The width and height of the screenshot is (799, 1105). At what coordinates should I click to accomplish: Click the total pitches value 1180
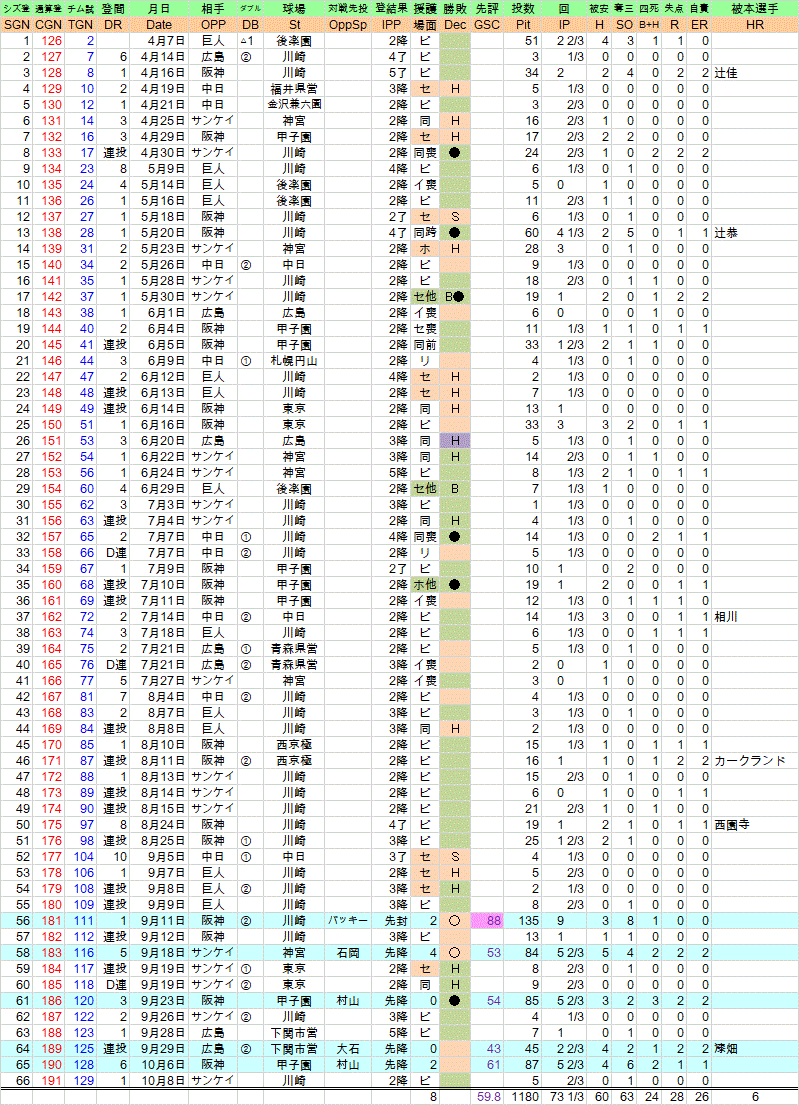[525, 1097]
